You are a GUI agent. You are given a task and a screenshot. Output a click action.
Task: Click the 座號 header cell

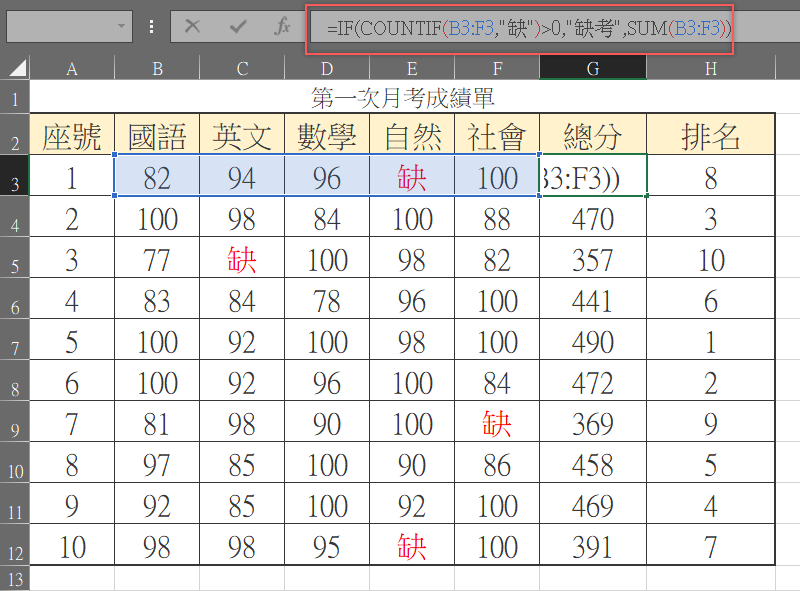click(72, 136)
